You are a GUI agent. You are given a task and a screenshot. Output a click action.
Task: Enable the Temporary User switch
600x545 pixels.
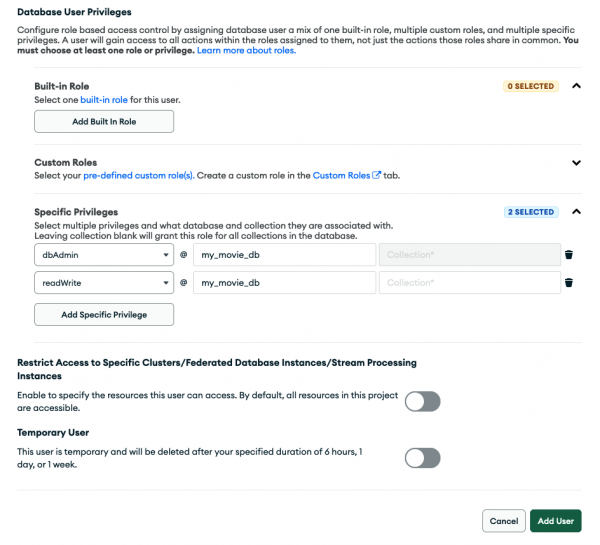pyautogui.click(x=422, y=458)
